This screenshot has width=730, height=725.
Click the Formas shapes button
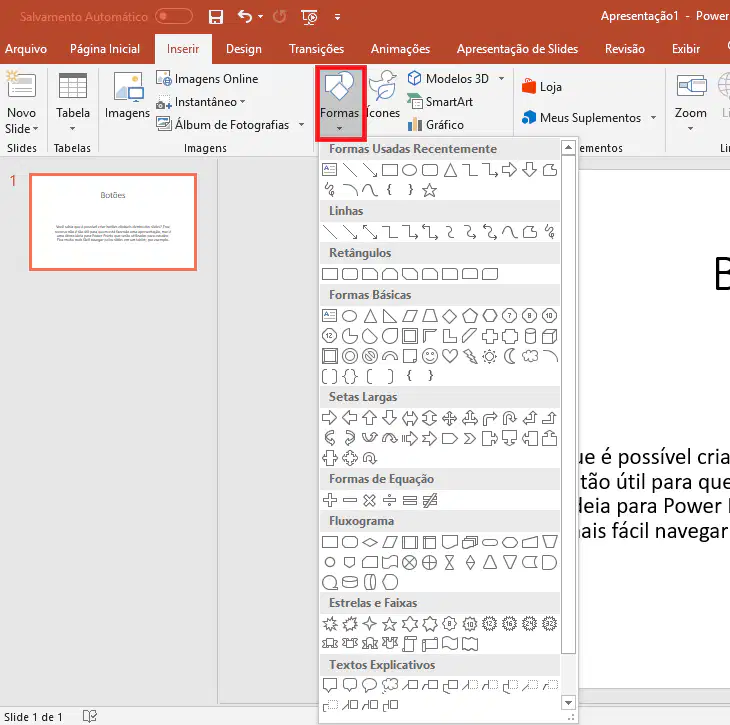point(340,102)
